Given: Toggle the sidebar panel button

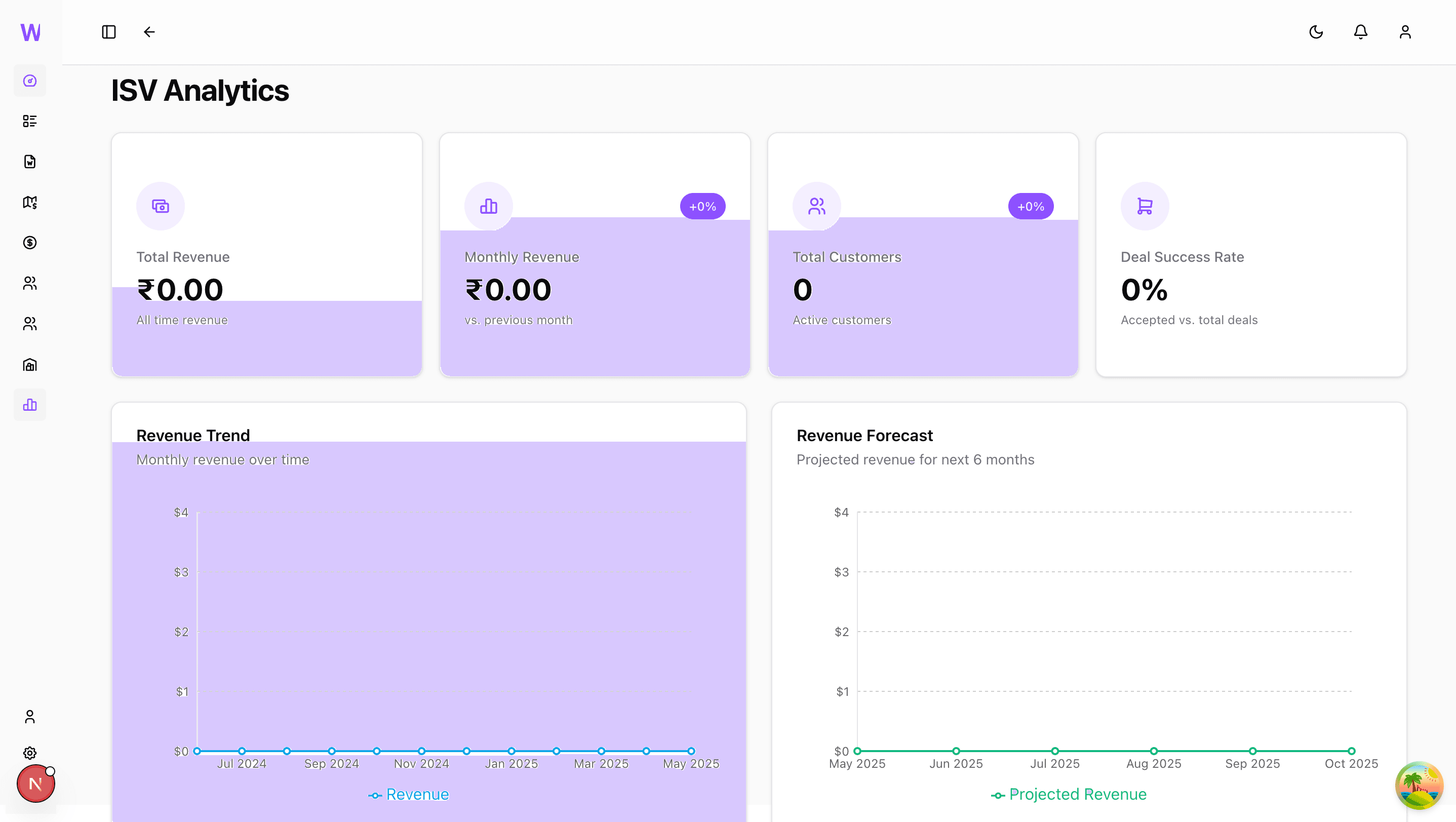Looking at the screenshot, I should pos(108,32).
